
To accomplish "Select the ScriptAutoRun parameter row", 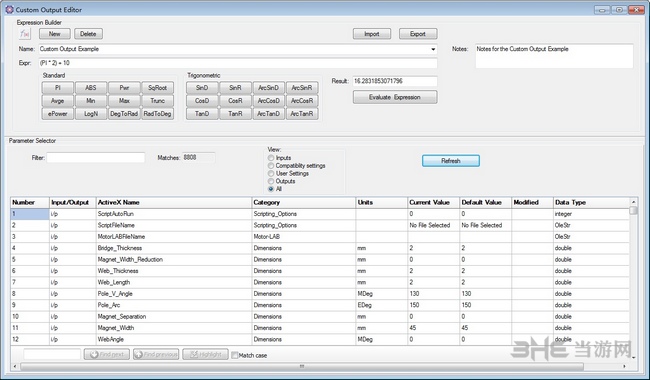I will tap(320, 214).
